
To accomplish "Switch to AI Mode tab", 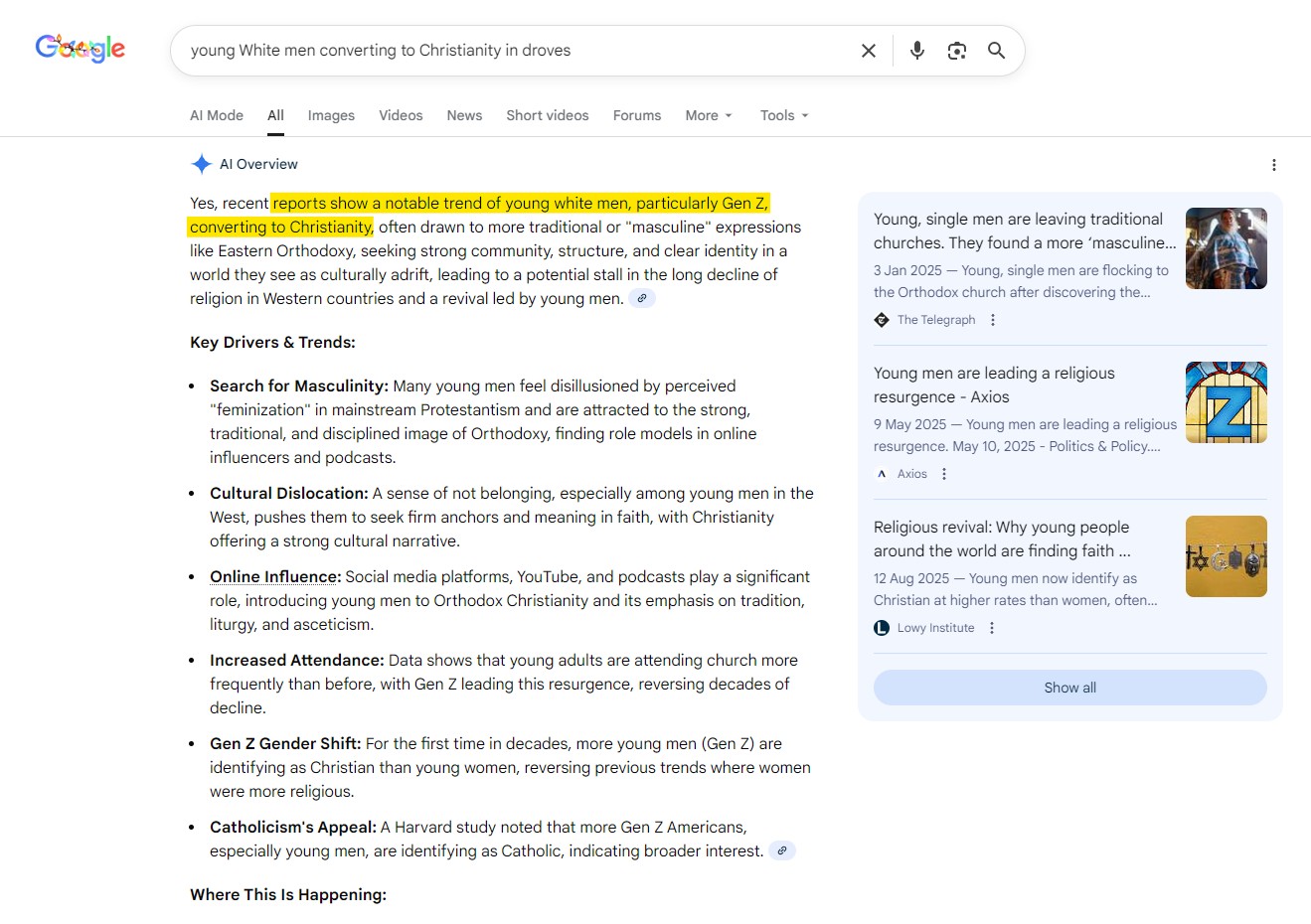I will pos(217,115).
